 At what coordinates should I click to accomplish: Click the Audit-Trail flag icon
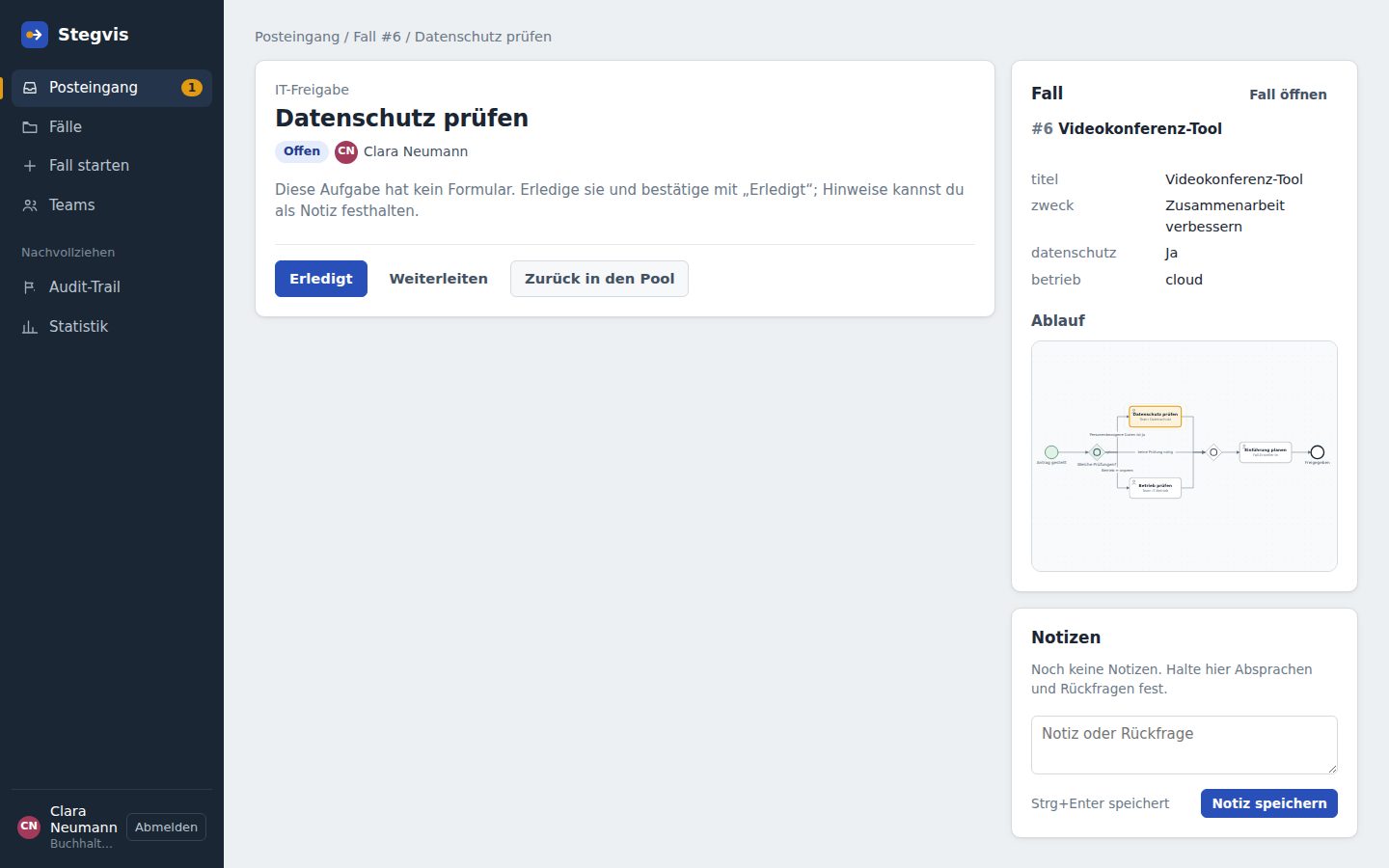point(30,287)
